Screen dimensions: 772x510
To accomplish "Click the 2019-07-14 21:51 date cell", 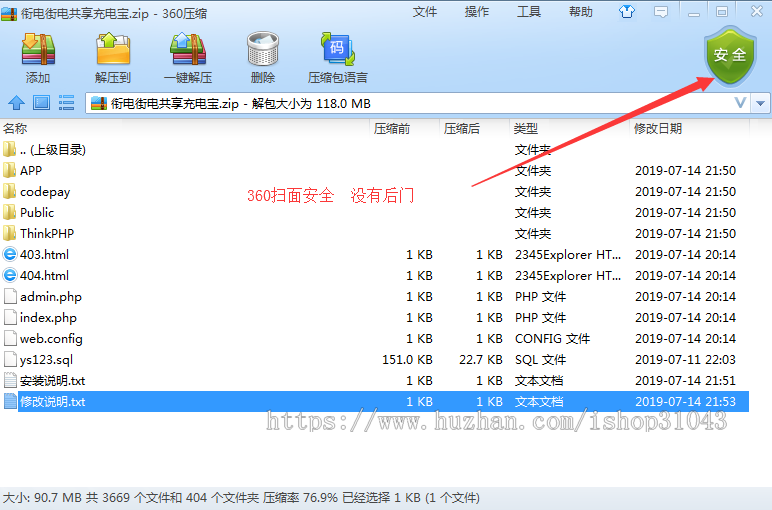I will coord(685,381).
